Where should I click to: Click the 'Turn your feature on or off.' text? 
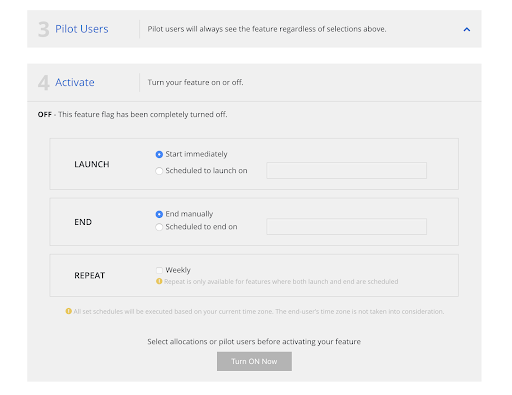click(x=195, y=82)
